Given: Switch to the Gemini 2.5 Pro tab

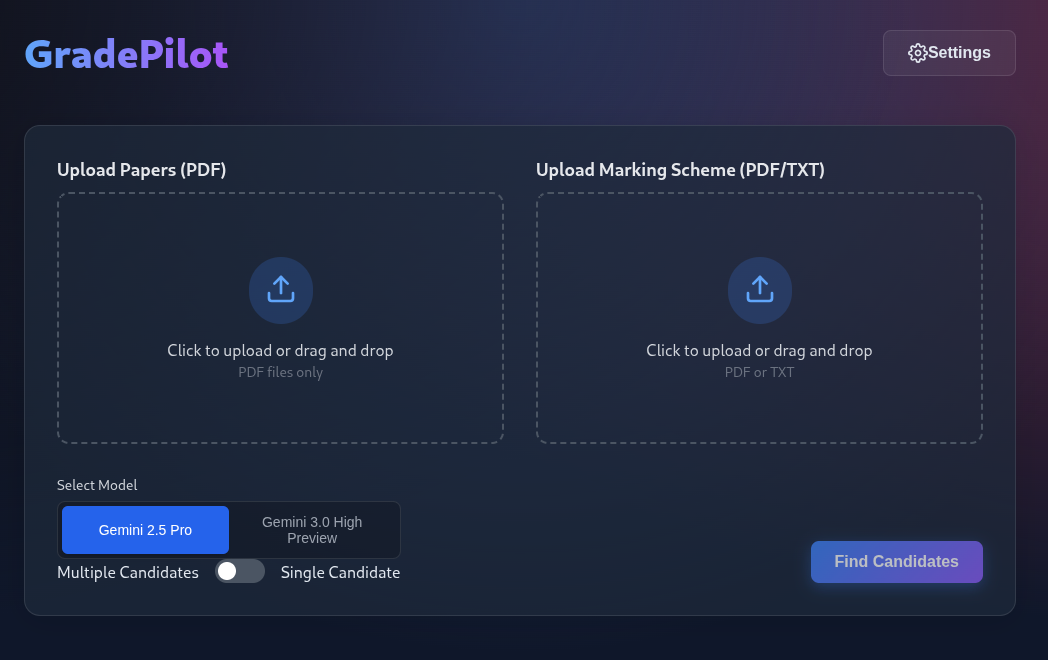Looking at the screenshot, I should [145, 530].
